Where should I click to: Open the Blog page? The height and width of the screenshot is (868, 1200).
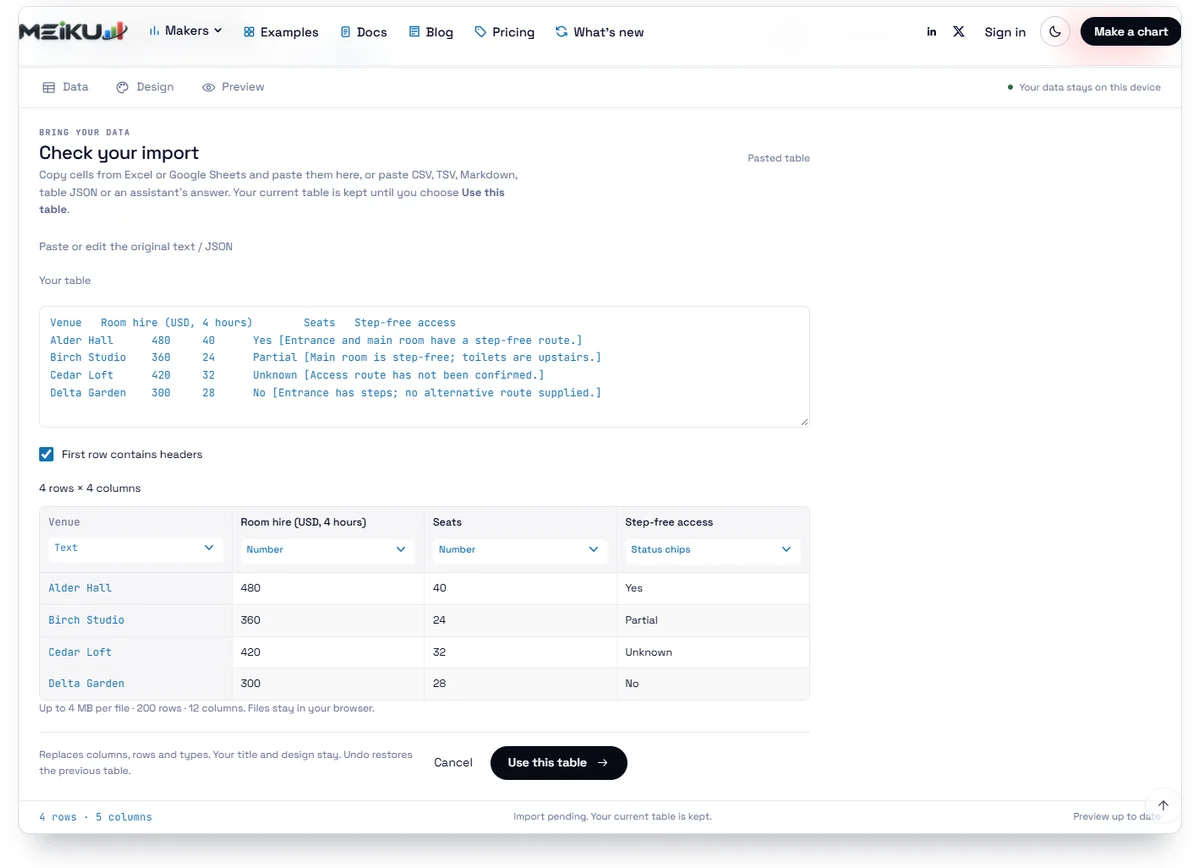[x=431, y=32]
